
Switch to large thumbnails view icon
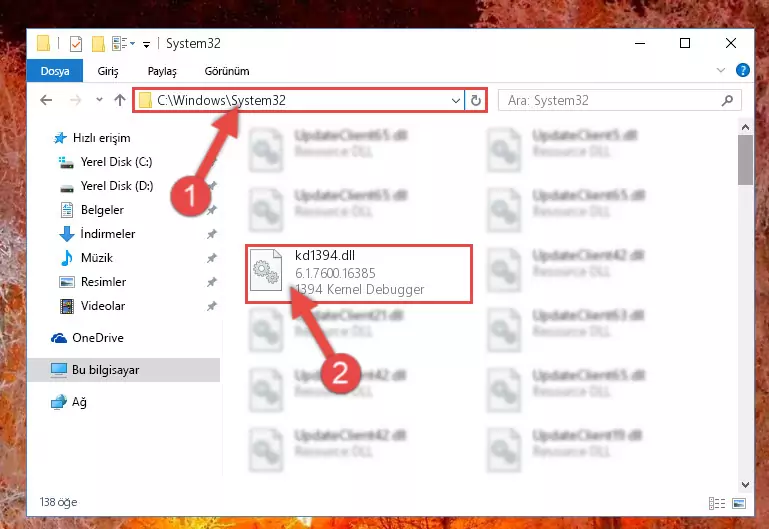(x=739, y=503)
